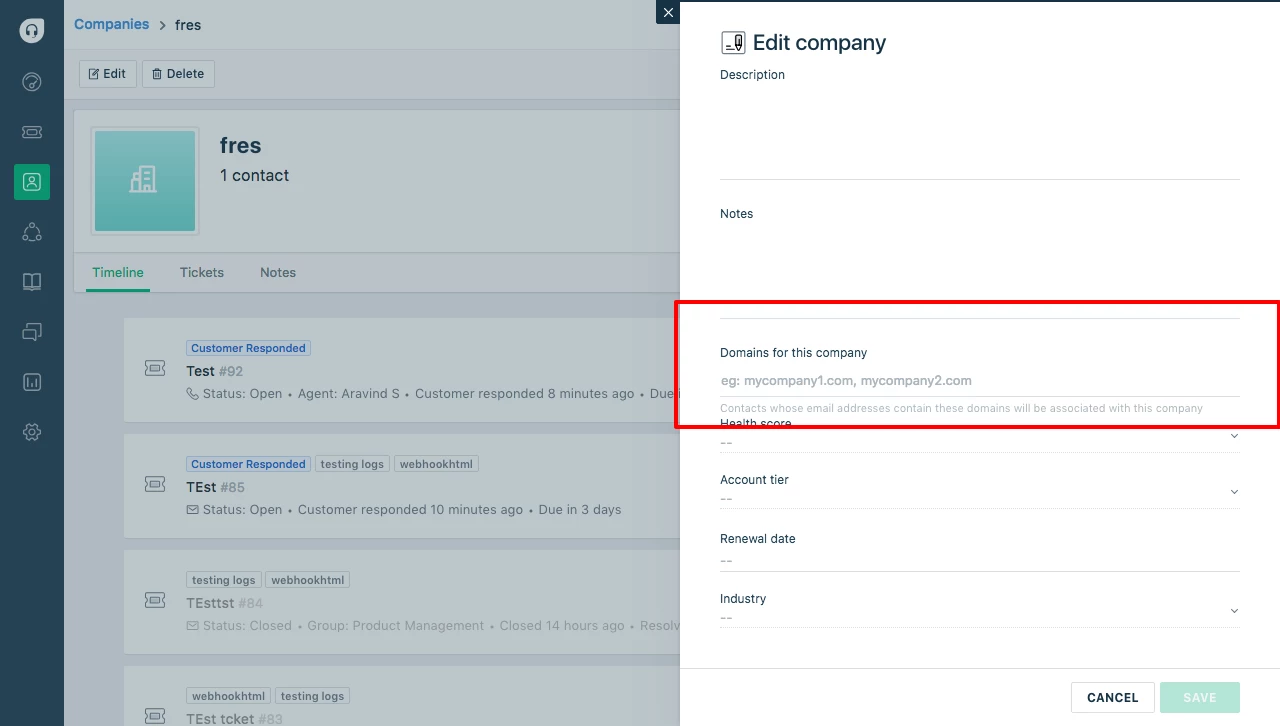The image size is (1280, 726).
Task: Click Customer Responded badge on ticket #85
Action: pyautogui.click(x=248, y=464)
